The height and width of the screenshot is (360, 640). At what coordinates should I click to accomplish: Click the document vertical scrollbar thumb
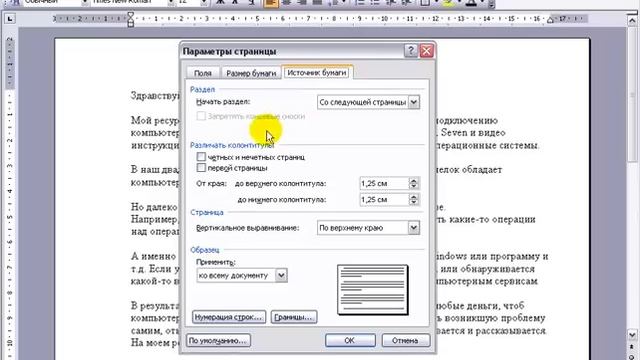tap(633, 95)
